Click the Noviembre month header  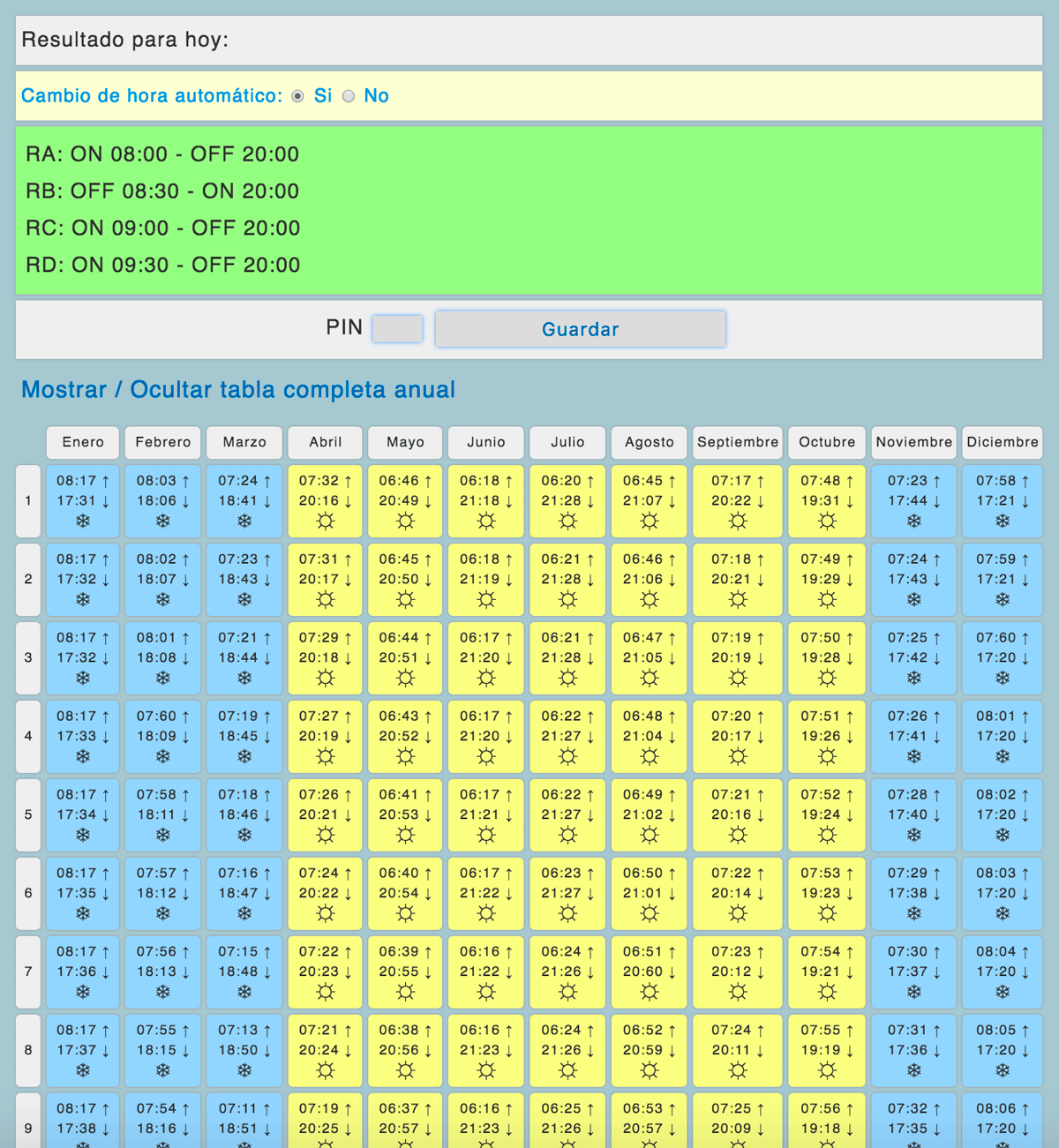pyautogui.click(x=914, y=442)
